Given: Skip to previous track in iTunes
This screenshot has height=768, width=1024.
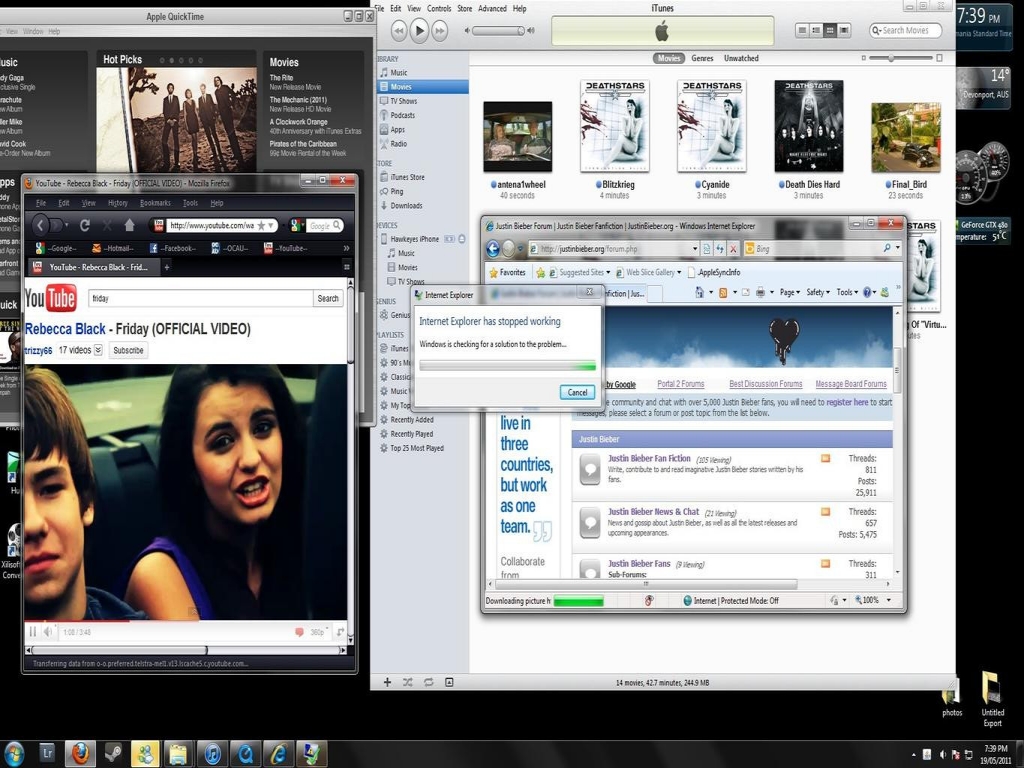Looking at the screenshot, I should click(x=398, y=30).
